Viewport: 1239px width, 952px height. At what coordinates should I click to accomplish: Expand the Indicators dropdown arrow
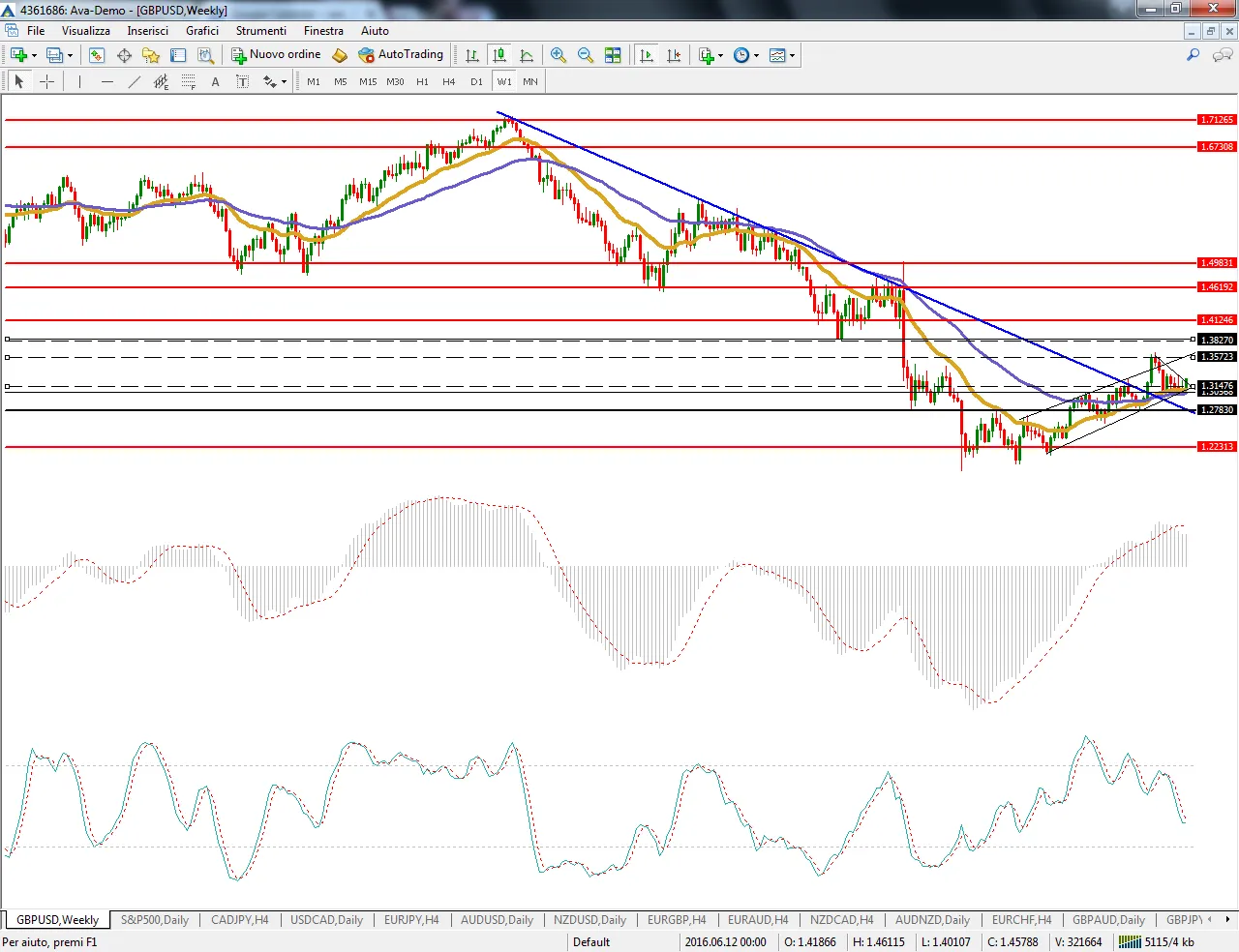click(x=721, y=55)
